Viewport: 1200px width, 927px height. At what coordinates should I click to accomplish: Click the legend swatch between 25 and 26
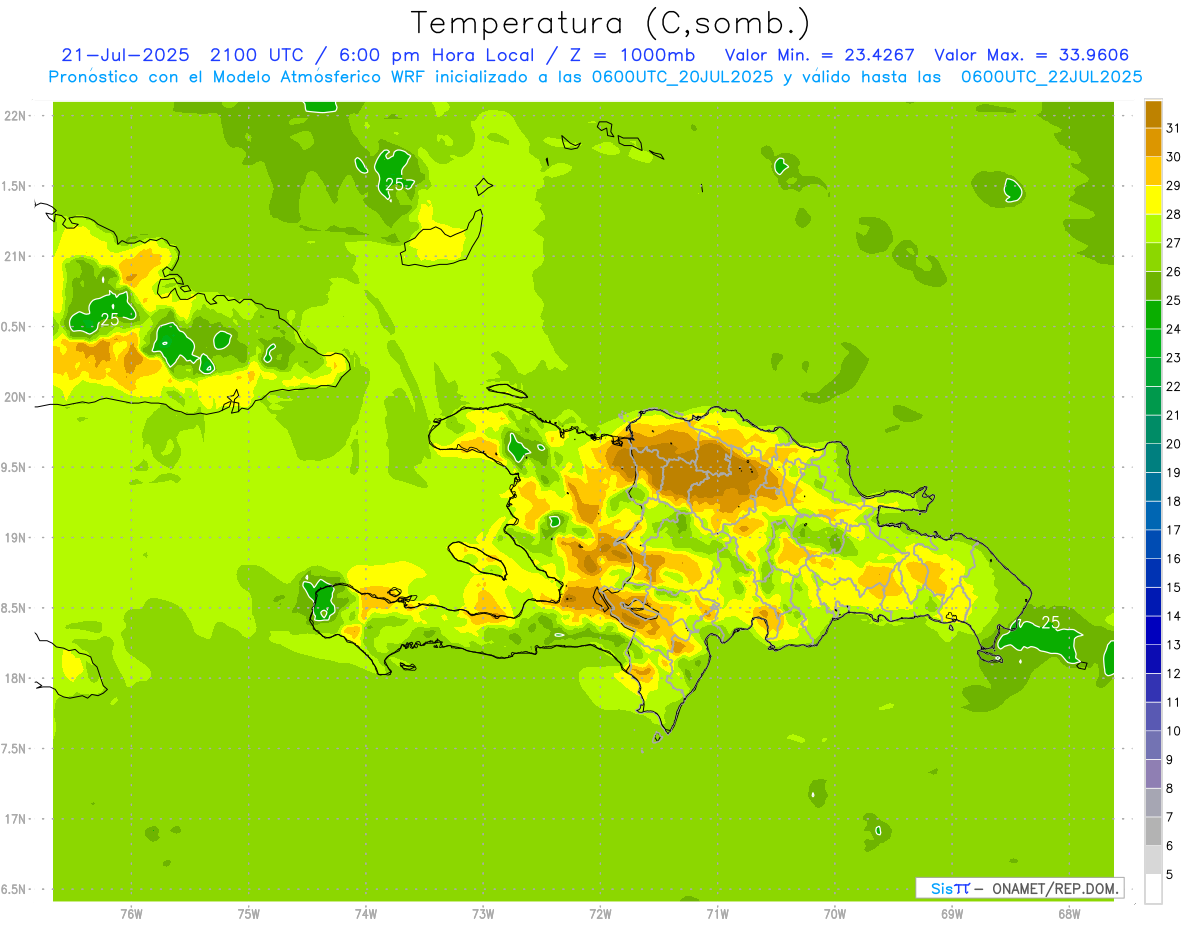click(x=1153, y=286)
